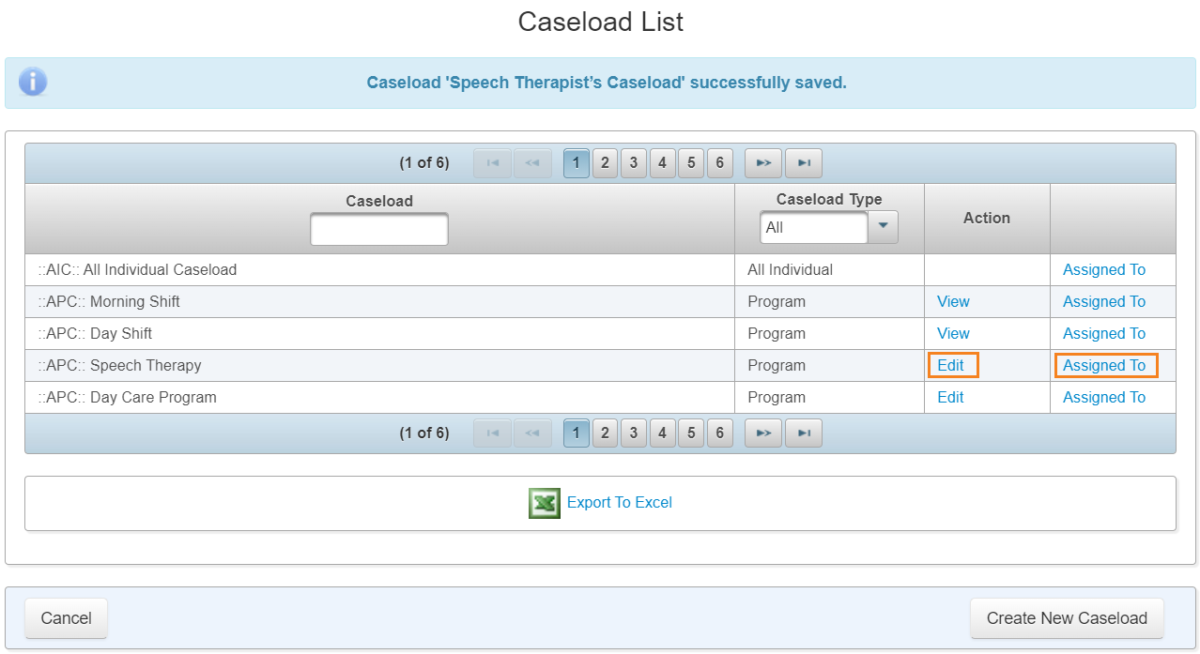The width and height of the screenshot is (1200, 654).
Task: Go to the last page using top paginator
Action: click(803, 163)
